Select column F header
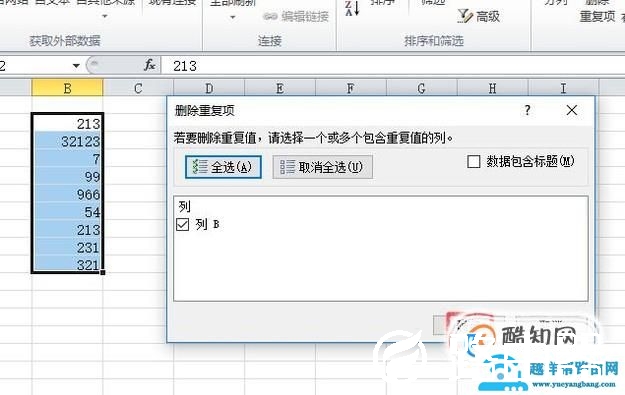The height and width of the screenshot is (395, 625). 350,88
